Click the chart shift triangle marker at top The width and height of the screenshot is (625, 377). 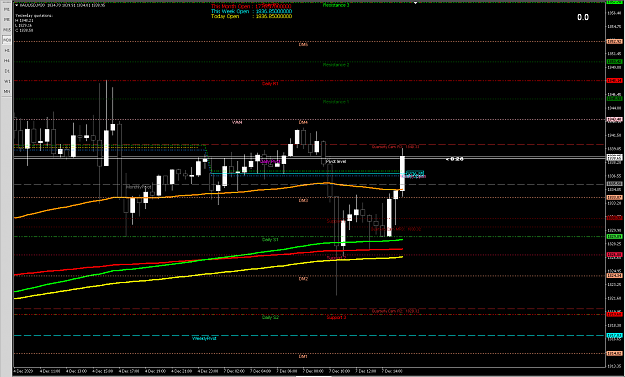point(415,3)
